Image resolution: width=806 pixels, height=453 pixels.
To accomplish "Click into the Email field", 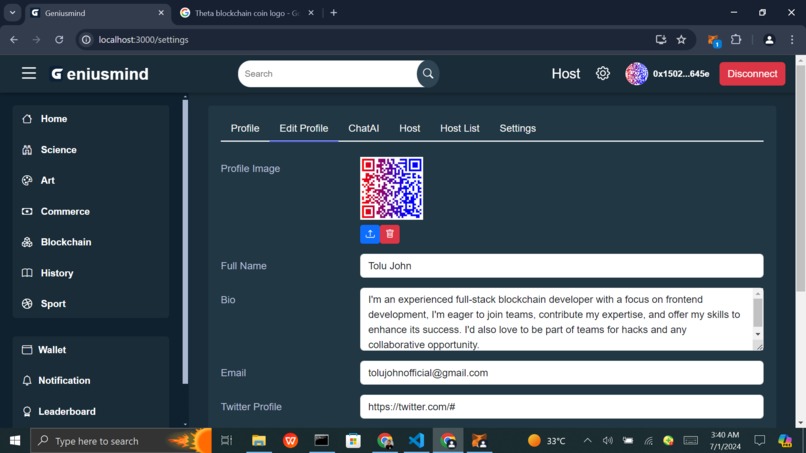I will click(x=561, y=373).
